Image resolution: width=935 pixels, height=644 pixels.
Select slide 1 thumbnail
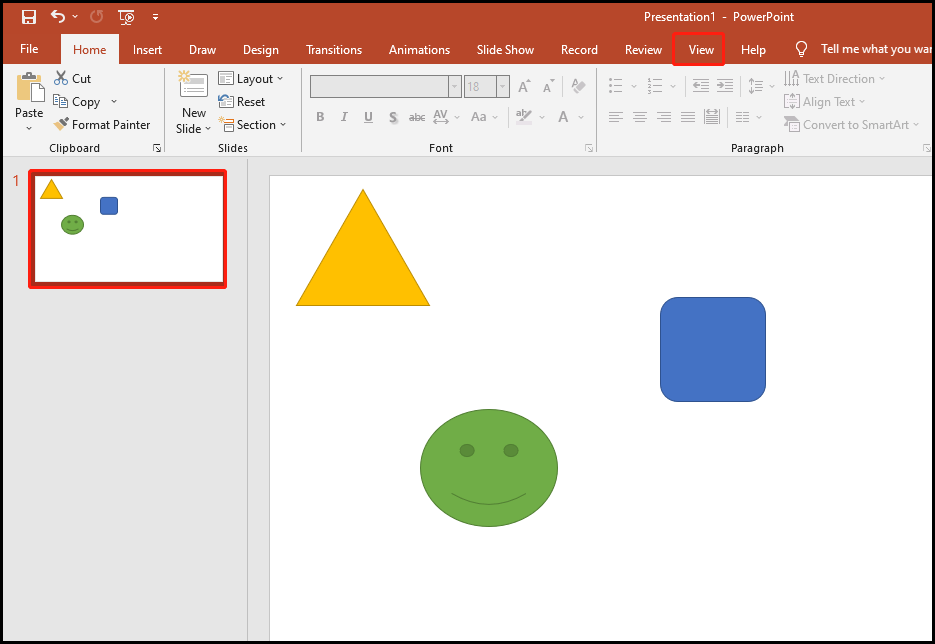coord(127,228)
